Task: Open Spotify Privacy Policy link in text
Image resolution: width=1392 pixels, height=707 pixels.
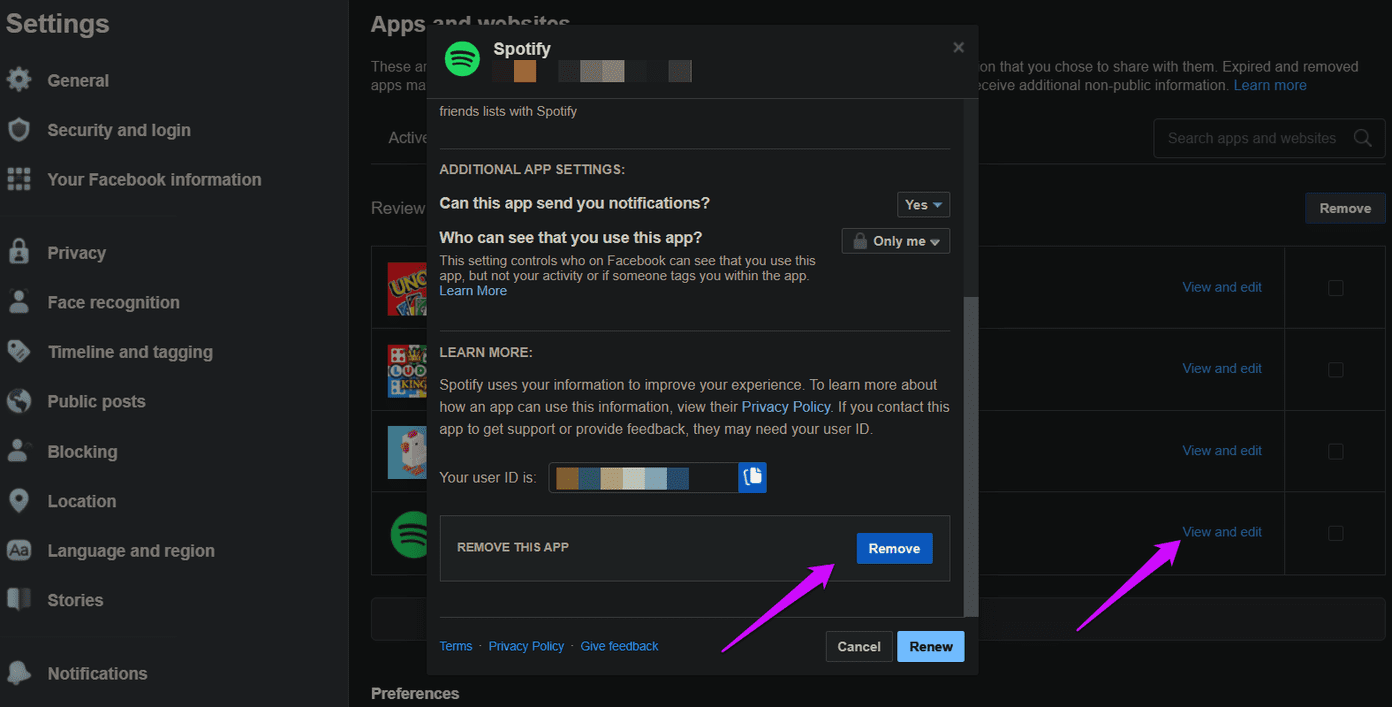Action: pyautogui.click(x=786, y=407)
